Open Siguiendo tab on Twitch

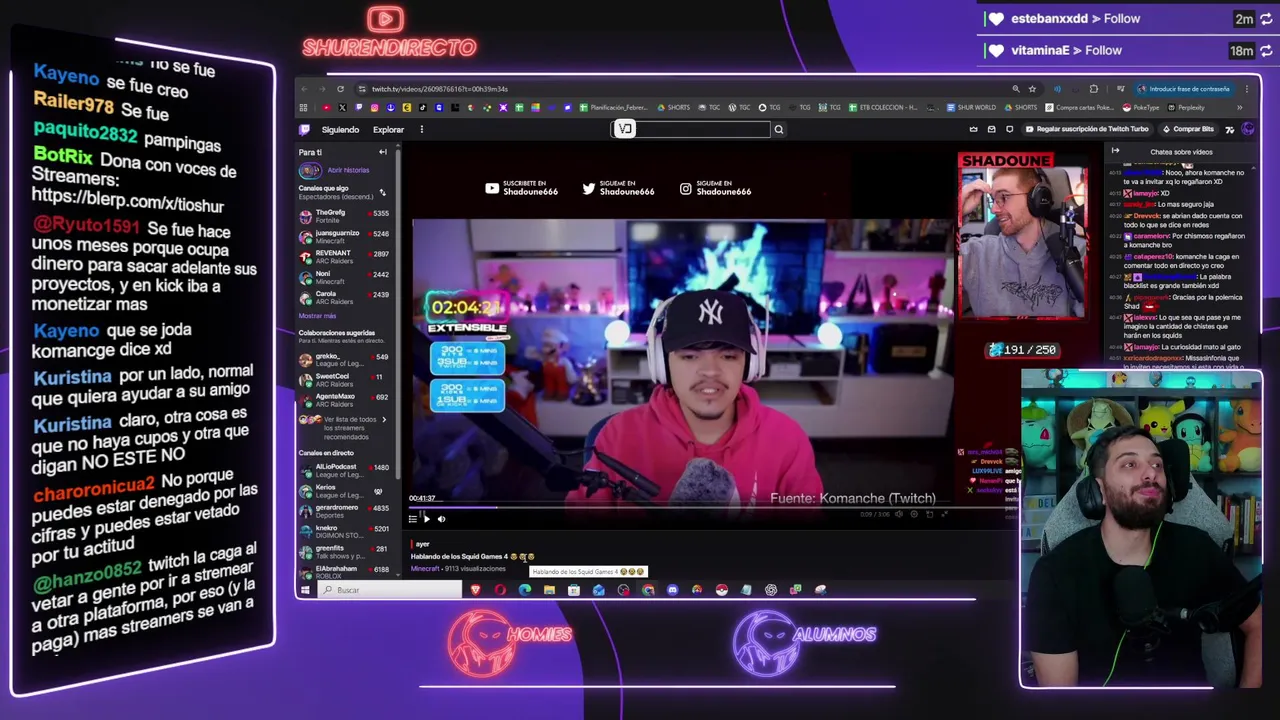pos(340,129)
